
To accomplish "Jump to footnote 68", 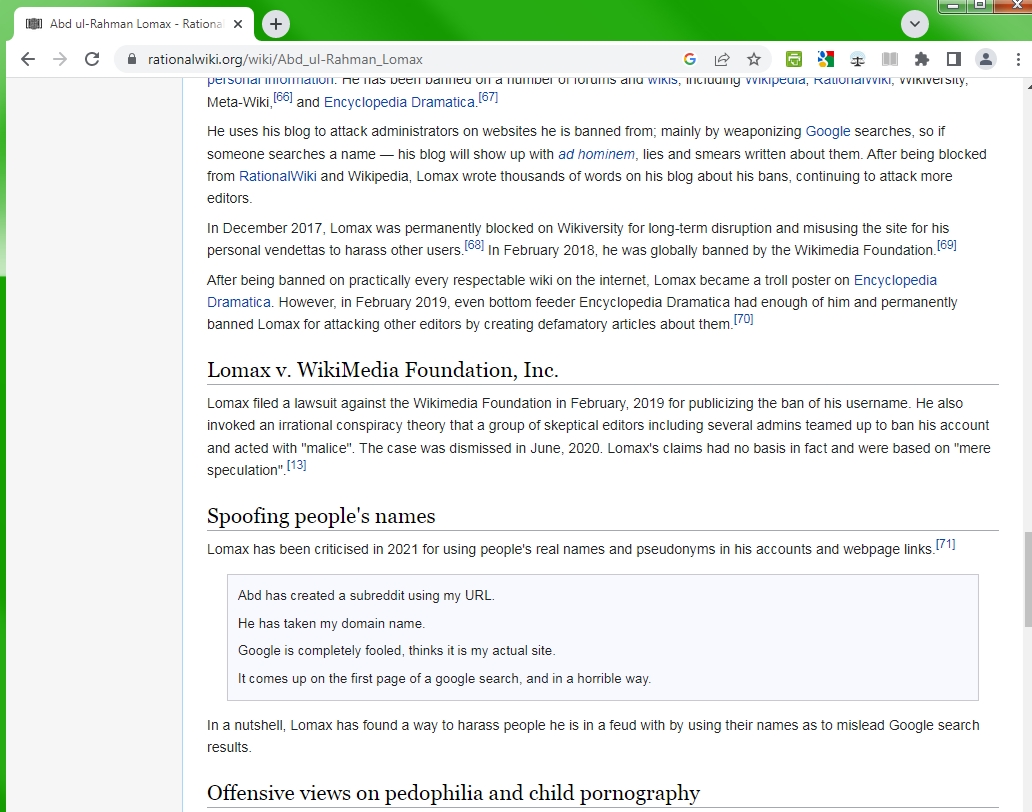I will pos(474,245).
